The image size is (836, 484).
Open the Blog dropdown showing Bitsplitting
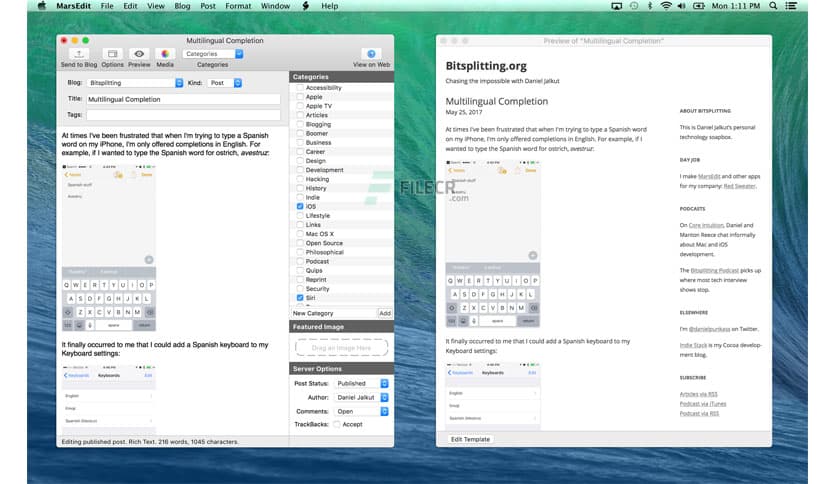point(135,83)
